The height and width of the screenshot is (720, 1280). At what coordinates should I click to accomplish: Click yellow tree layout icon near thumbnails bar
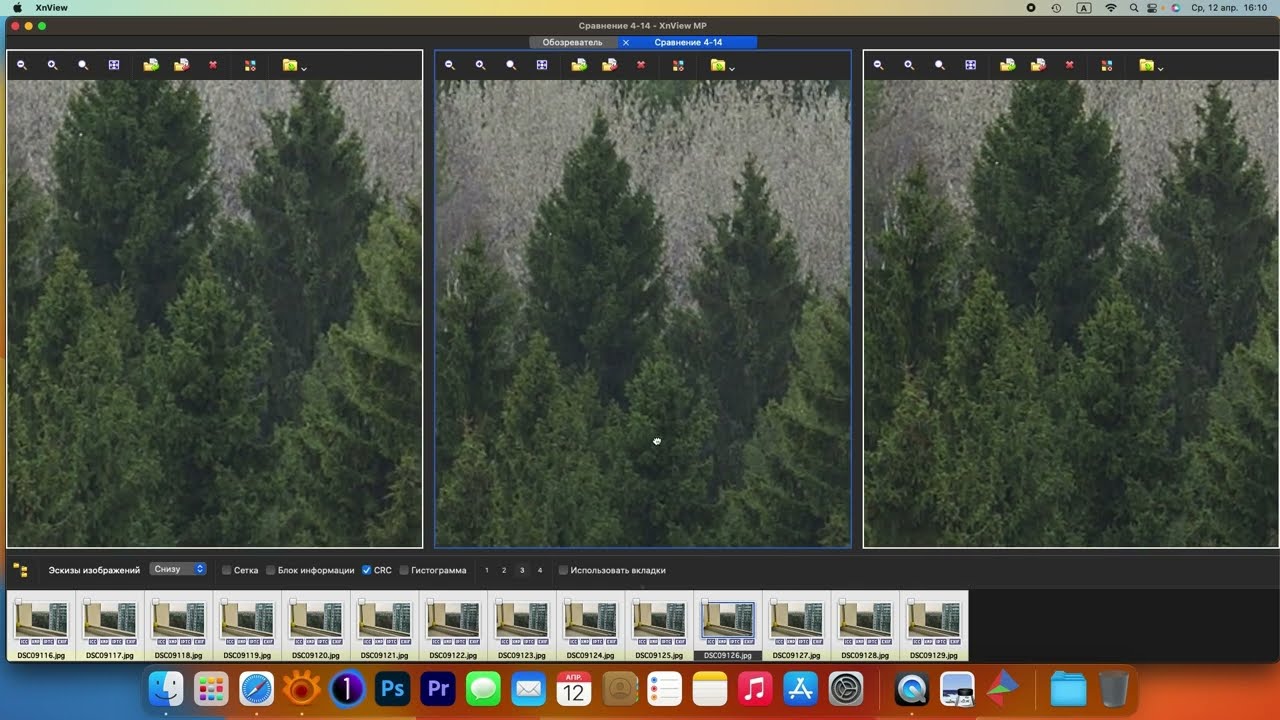point(20,570)
